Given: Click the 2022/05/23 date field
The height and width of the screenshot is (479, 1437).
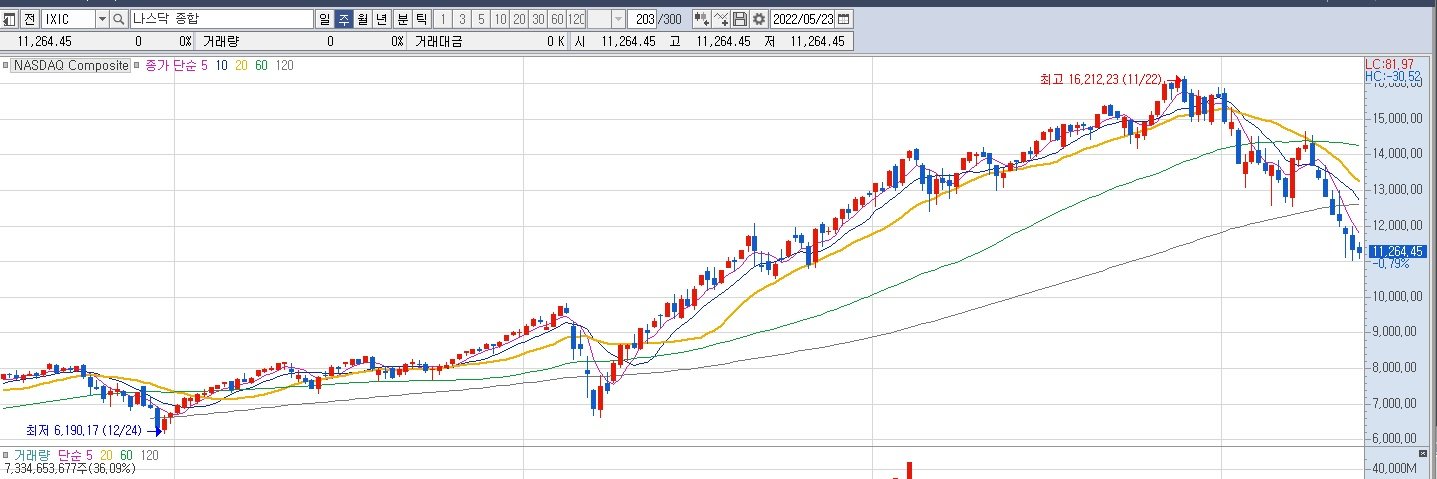Looking at the screenshot, I should [x=803, y=19].
